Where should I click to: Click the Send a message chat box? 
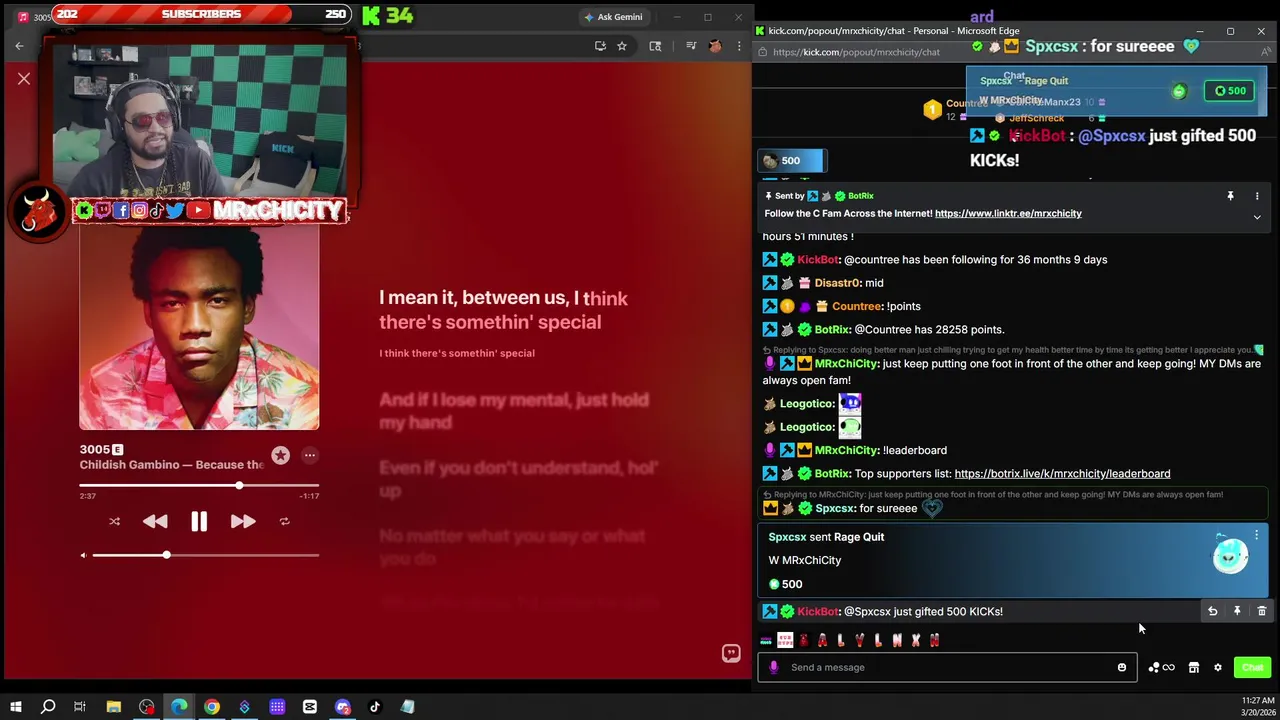pyautogui.click(x=947, y=667)
